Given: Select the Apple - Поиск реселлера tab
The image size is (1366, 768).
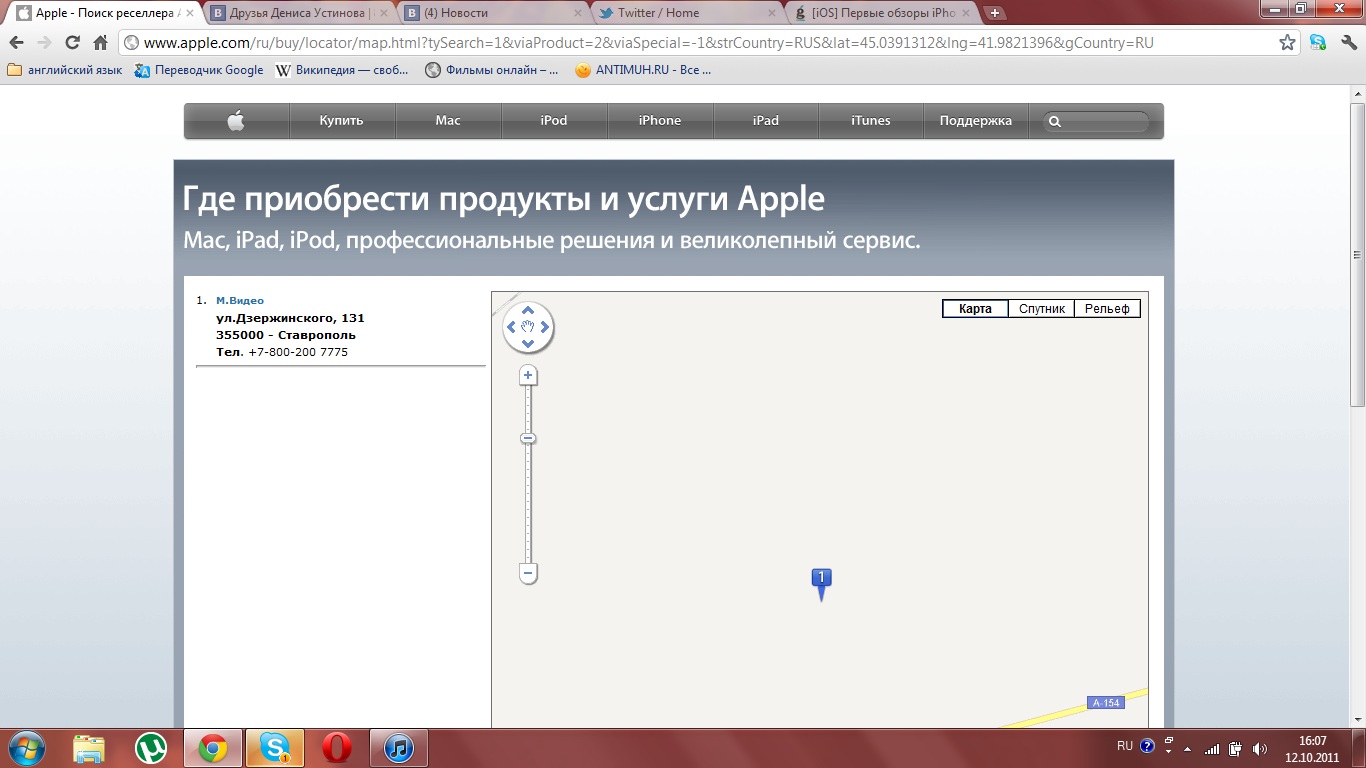Looking at the screenshot, I should click(105, 13).
